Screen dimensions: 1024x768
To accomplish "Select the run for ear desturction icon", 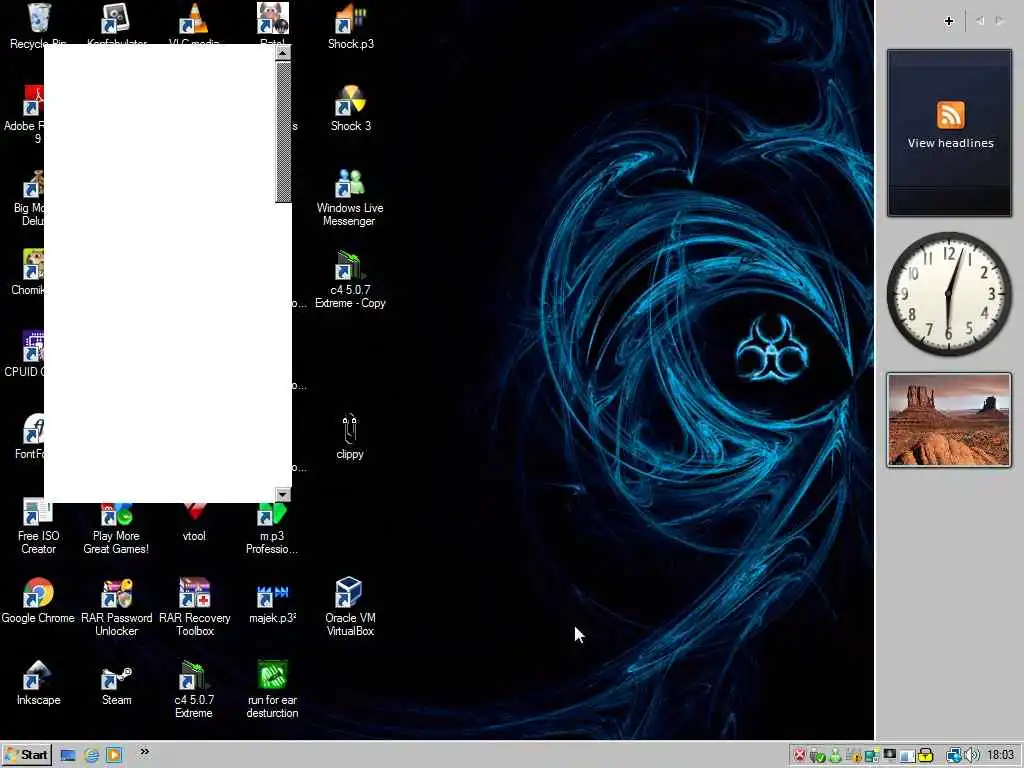I will (x=272, y=689).
